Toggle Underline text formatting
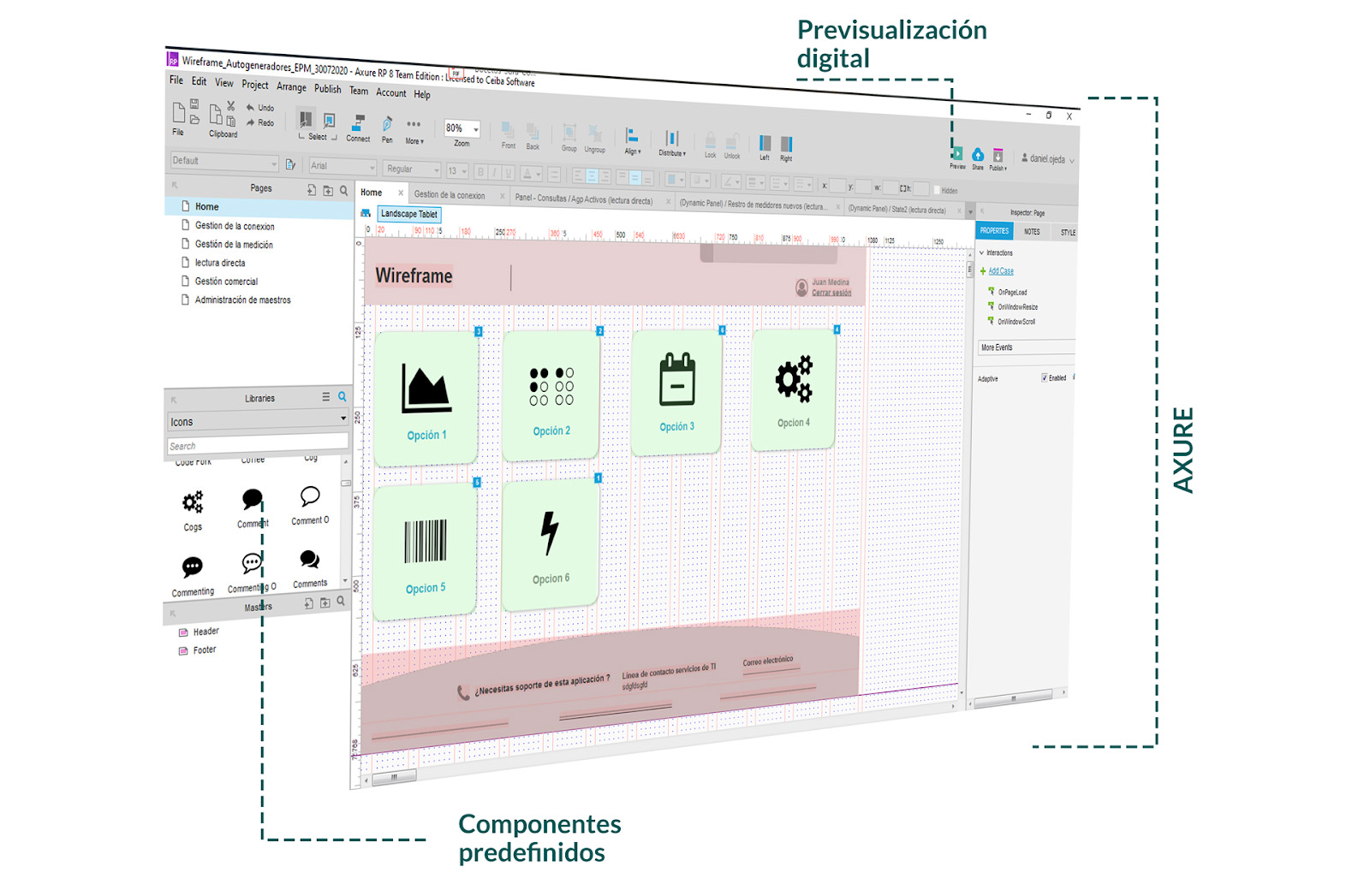The height and width of the screenshot is (896, 1370). coord(509,173)
